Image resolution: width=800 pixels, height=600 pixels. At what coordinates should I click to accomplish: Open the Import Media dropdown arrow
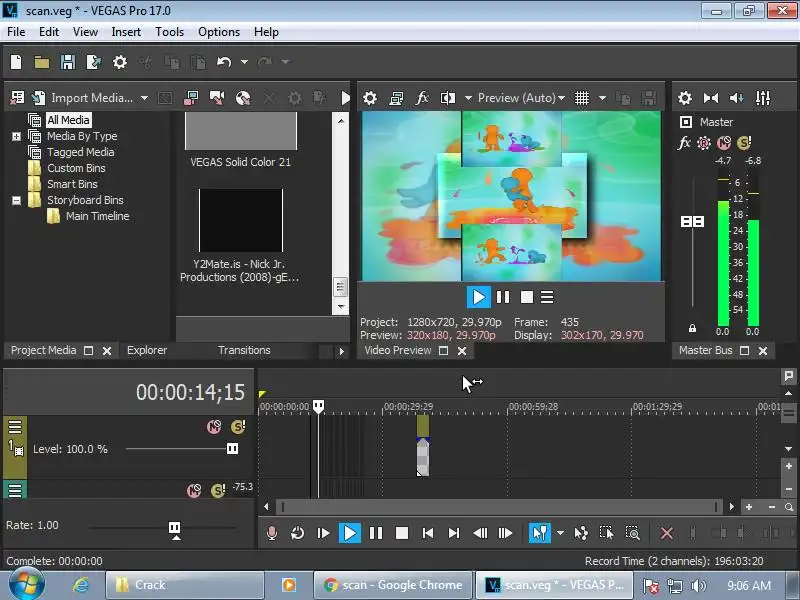pos(144,98)
